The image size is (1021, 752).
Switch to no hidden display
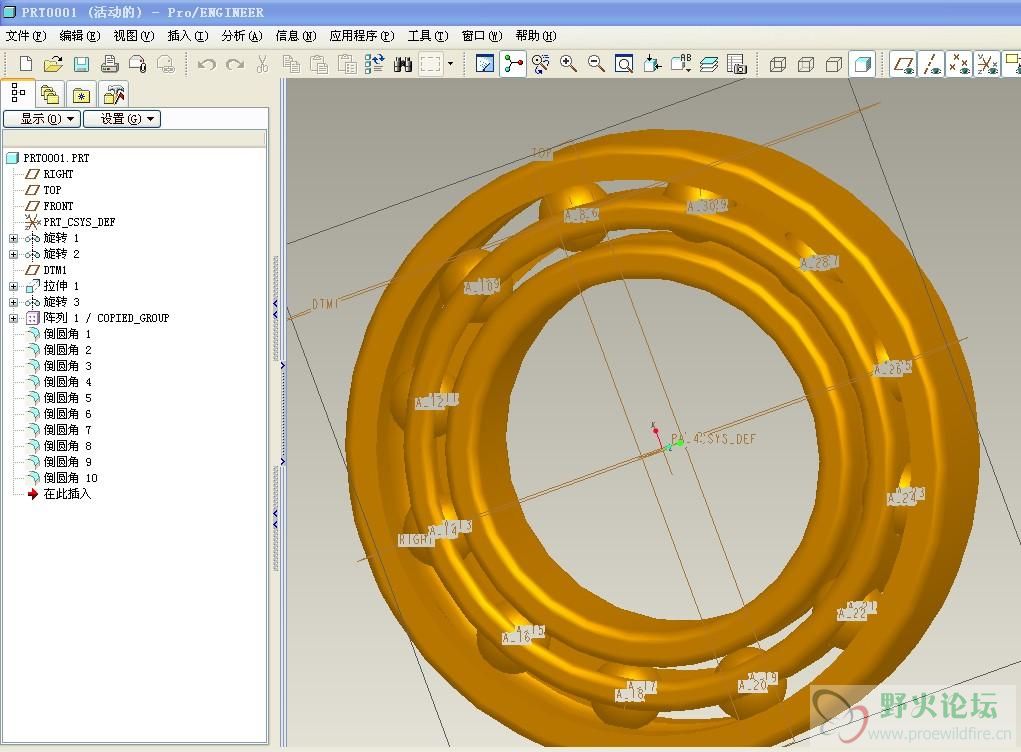(x=833, y=64)
